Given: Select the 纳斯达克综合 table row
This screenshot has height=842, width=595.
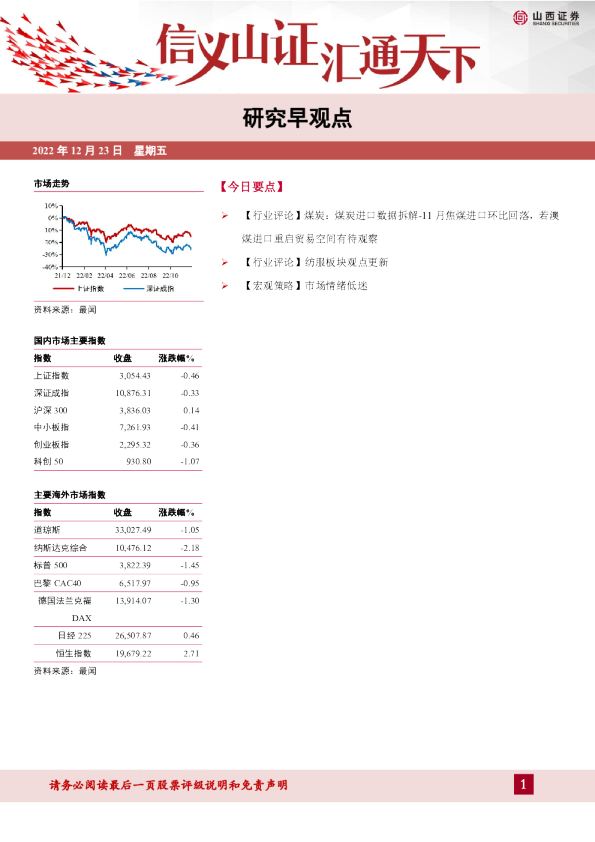Looking at the screenshot, I should 118,548.
